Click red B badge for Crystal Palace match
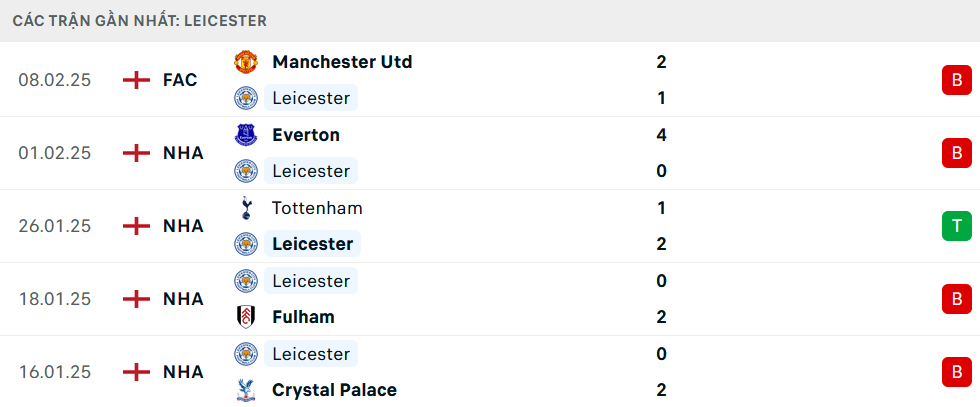 [x=956, y=372]
